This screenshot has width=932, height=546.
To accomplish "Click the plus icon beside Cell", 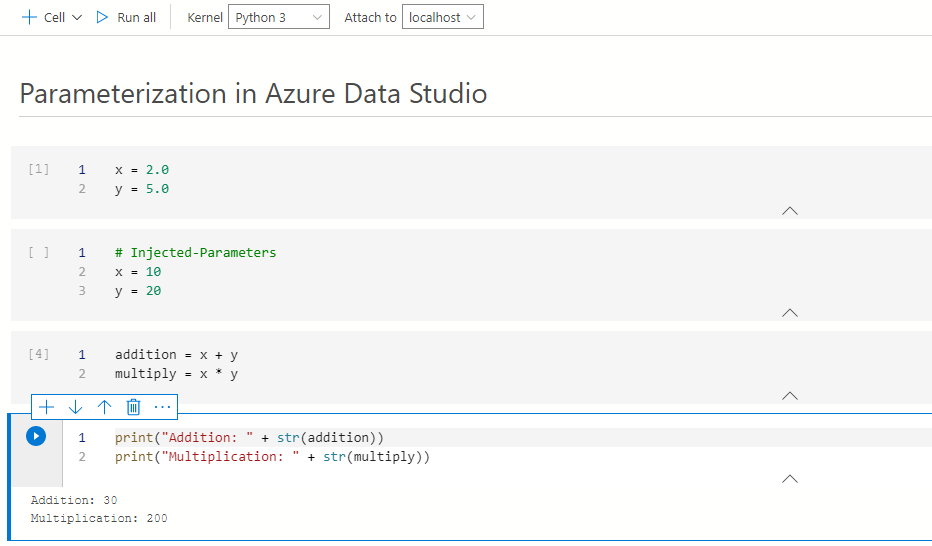I will point(29,18).
